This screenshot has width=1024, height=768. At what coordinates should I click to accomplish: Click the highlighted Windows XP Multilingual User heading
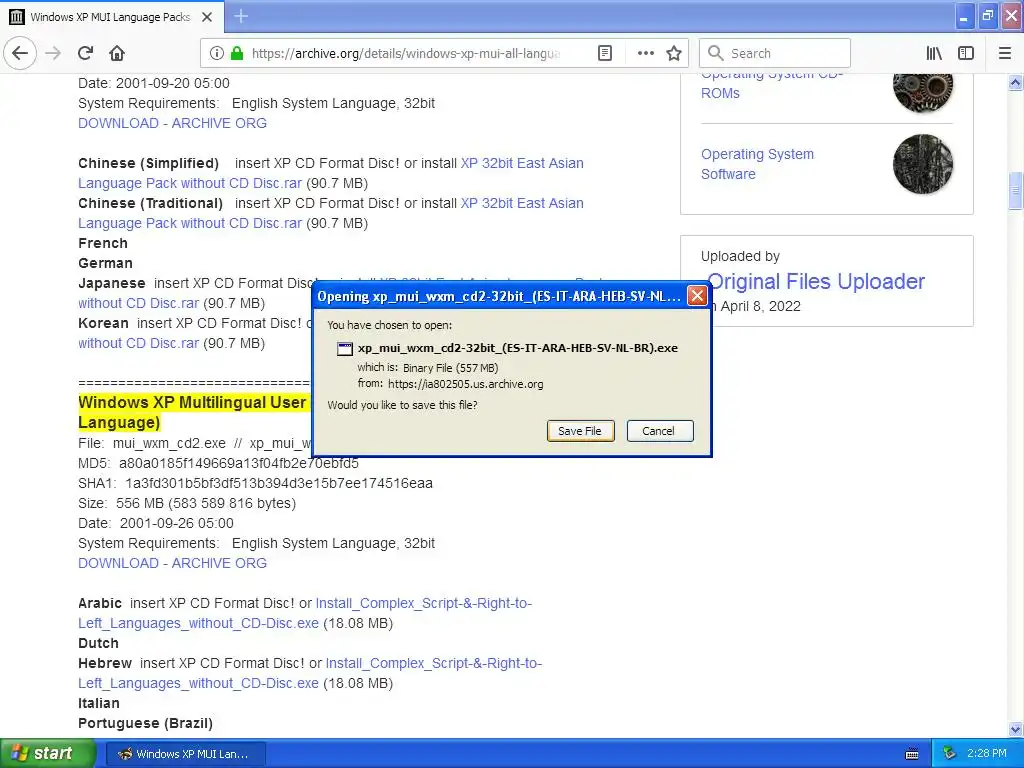tap(192, 413)
